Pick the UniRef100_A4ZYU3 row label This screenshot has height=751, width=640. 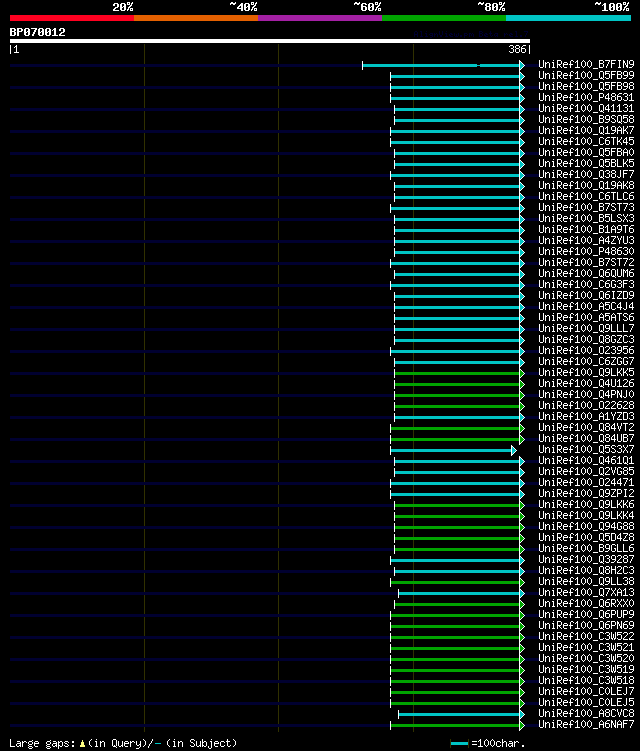click(x=586, y=240)
